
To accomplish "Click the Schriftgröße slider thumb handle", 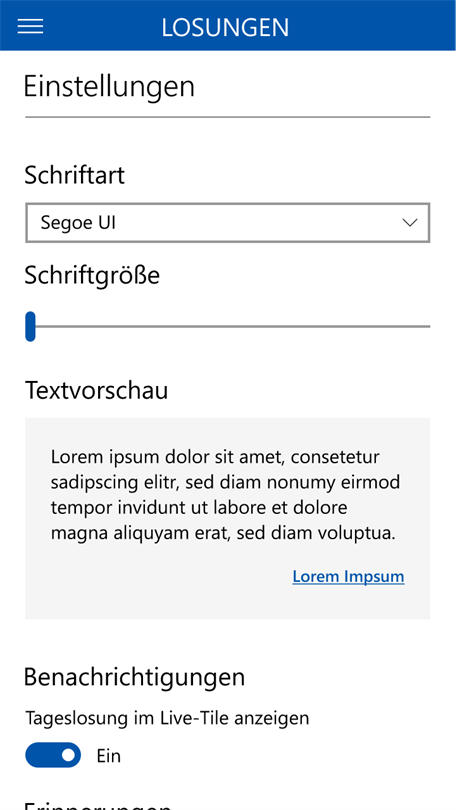I will [30, 326].
